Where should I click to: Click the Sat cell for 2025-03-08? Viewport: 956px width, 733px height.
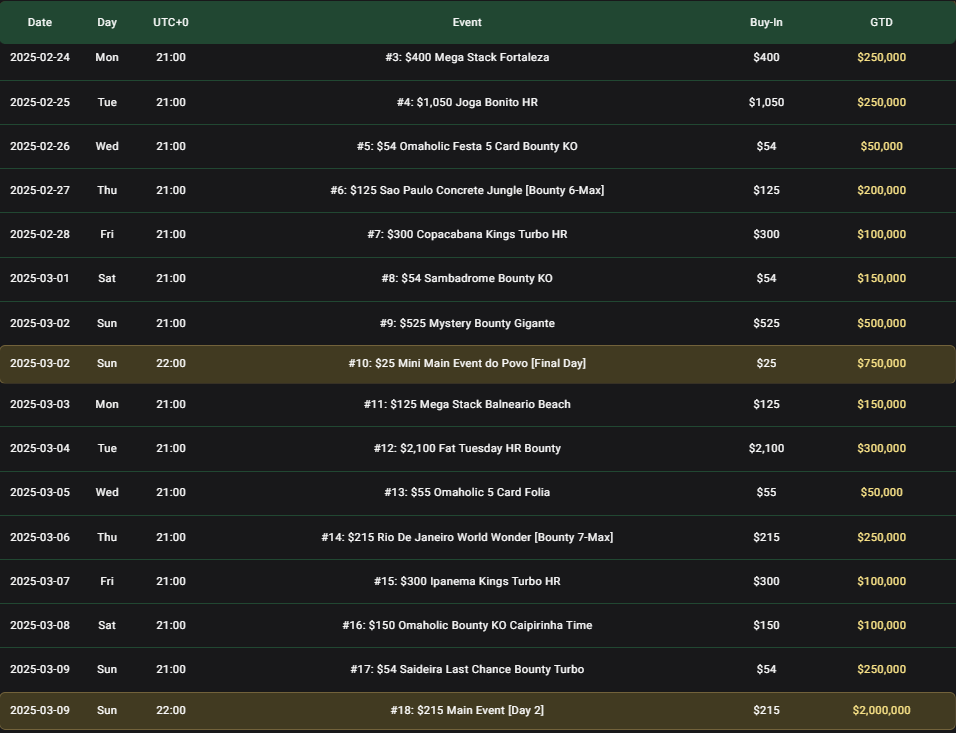coord(107,625)
